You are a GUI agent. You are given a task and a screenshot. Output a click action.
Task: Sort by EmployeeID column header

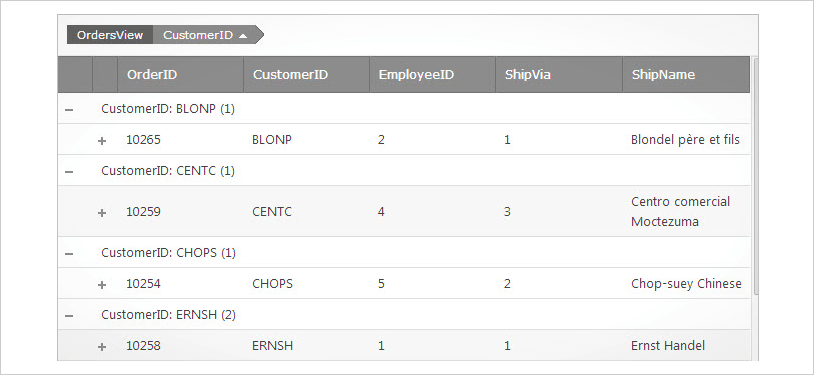432,75
